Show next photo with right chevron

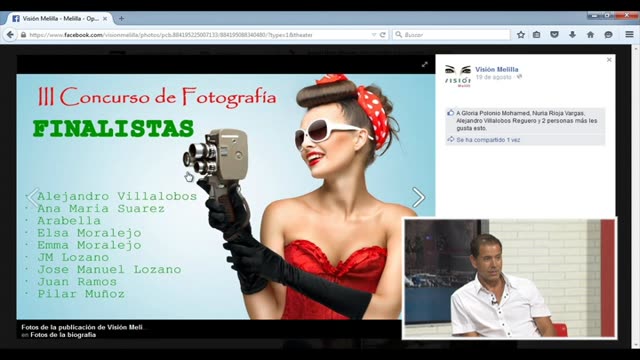418,198
